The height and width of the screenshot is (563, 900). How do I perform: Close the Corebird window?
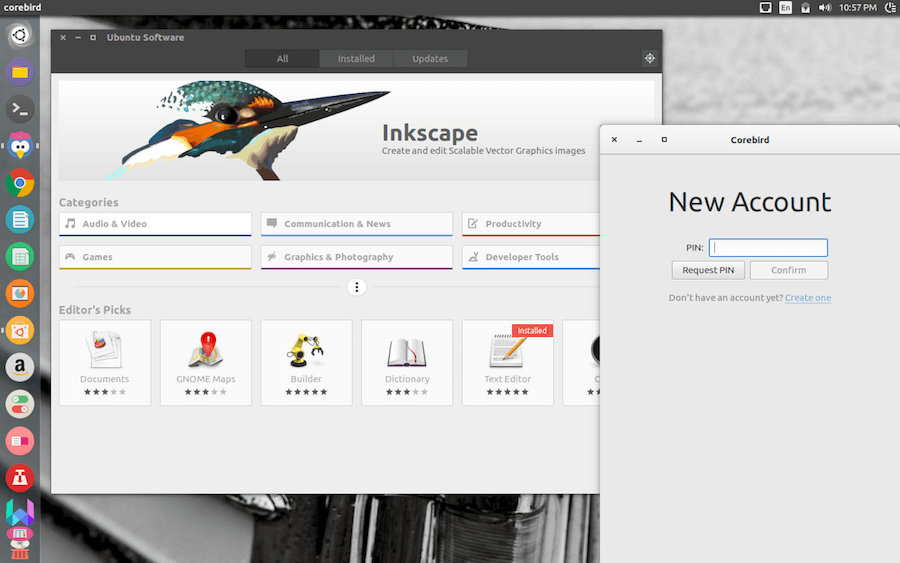tap(614, 139)
